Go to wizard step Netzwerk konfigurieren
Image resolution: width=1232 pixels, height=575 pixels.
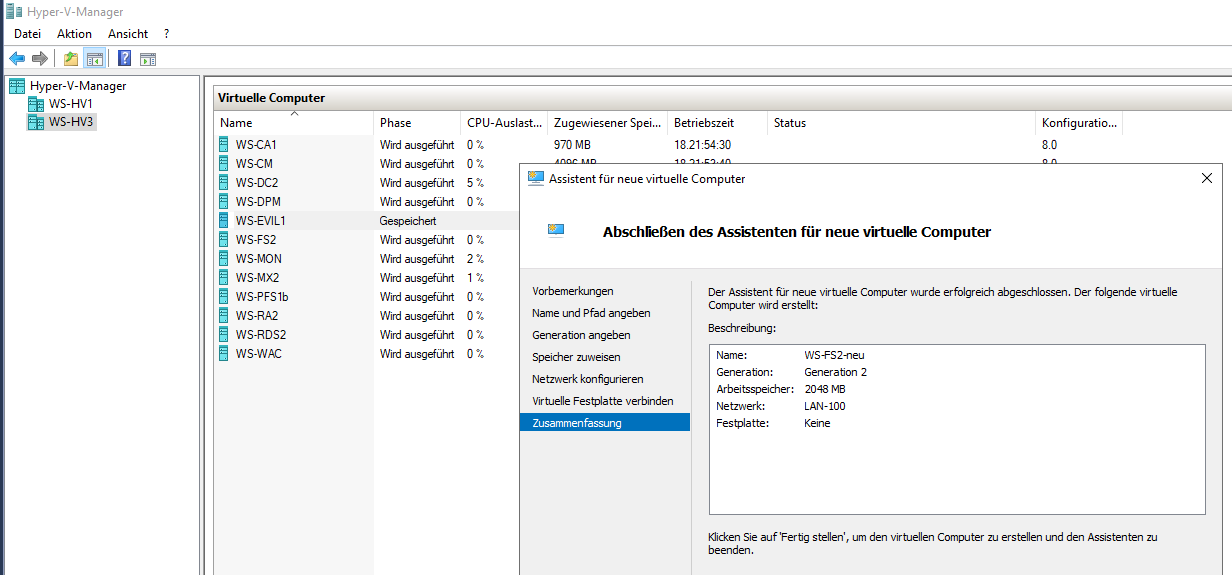tap(588, 379)
